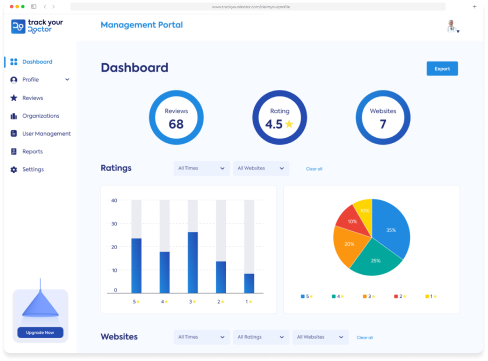Click Clear all link beside Ratings filters

314,169
